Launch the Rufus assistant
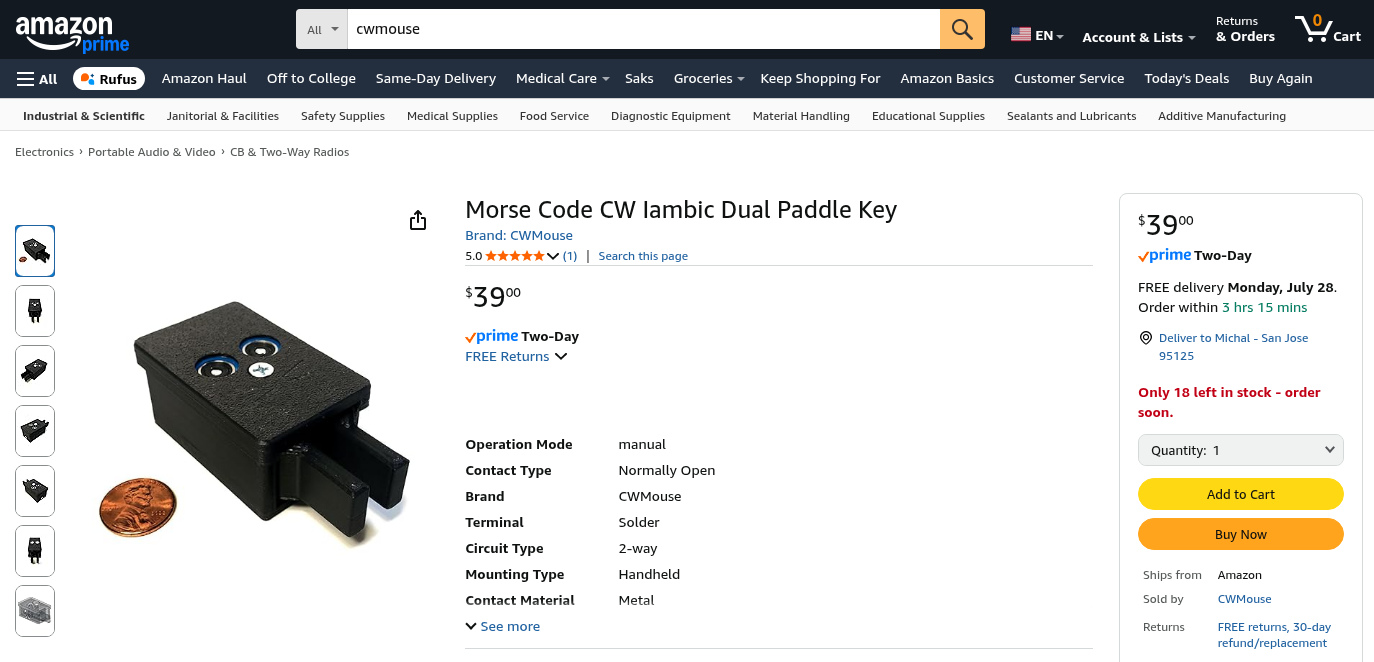Screen dimensions: 1374x662 (109, 79)
